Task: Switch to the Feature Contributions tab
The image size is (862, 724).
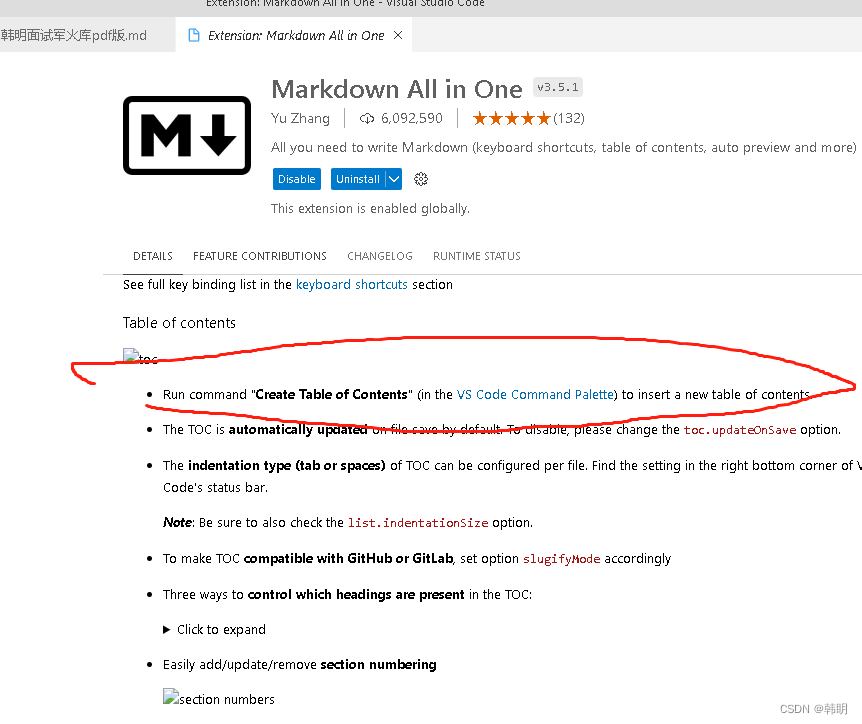Action: pos(259,256)
